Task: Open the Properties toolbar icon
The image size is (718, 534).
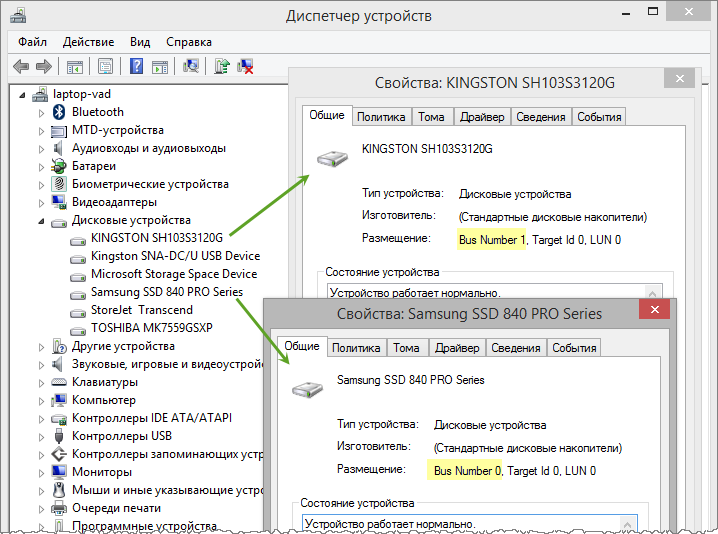Action: pyautogui.click(x=105, y=67)
